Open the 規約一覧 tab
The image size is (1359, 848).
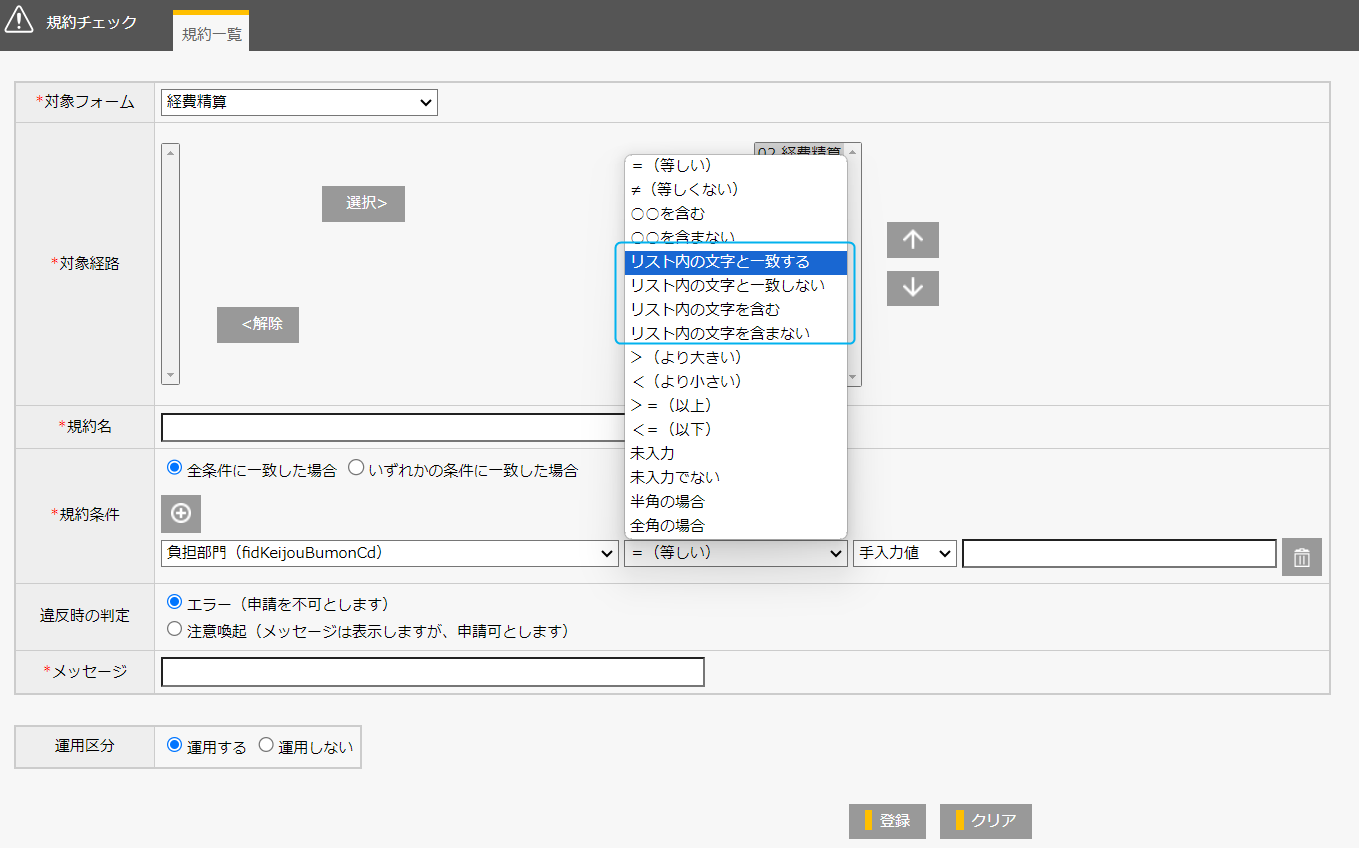click(x=211, y=34)
